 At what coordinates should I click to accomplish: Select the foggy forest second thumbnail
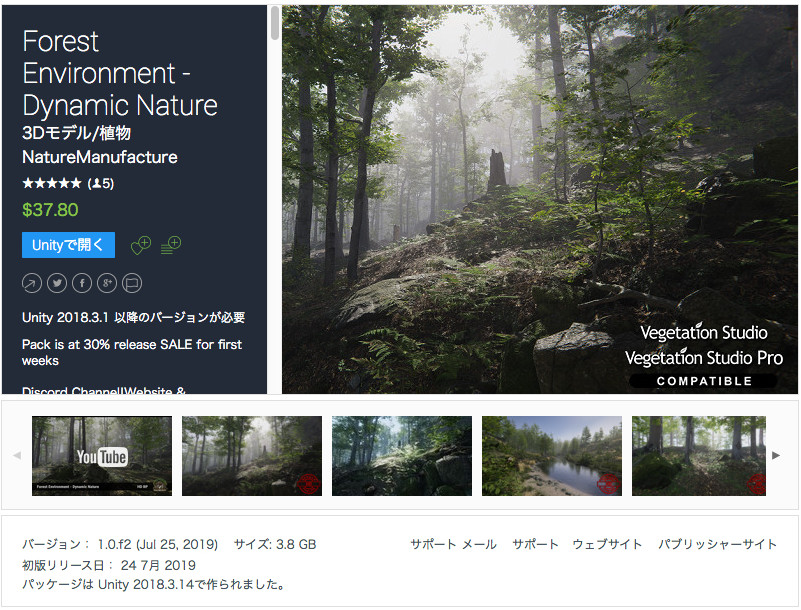tap(252, 456)
